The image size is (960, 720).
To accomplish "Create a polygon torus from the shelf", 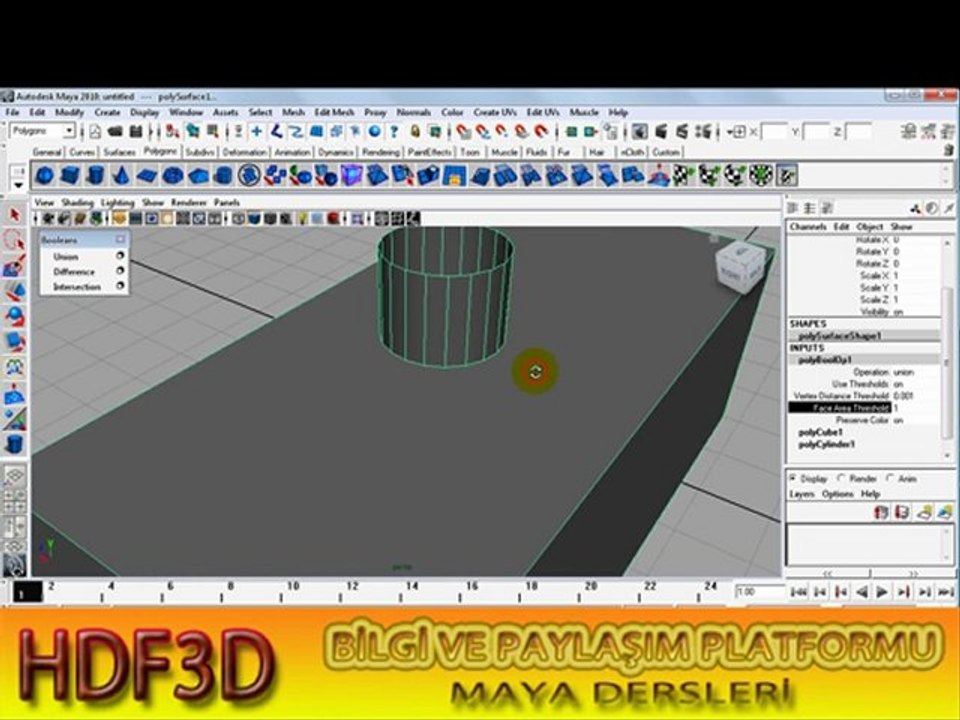I will [x=172, y=176].
